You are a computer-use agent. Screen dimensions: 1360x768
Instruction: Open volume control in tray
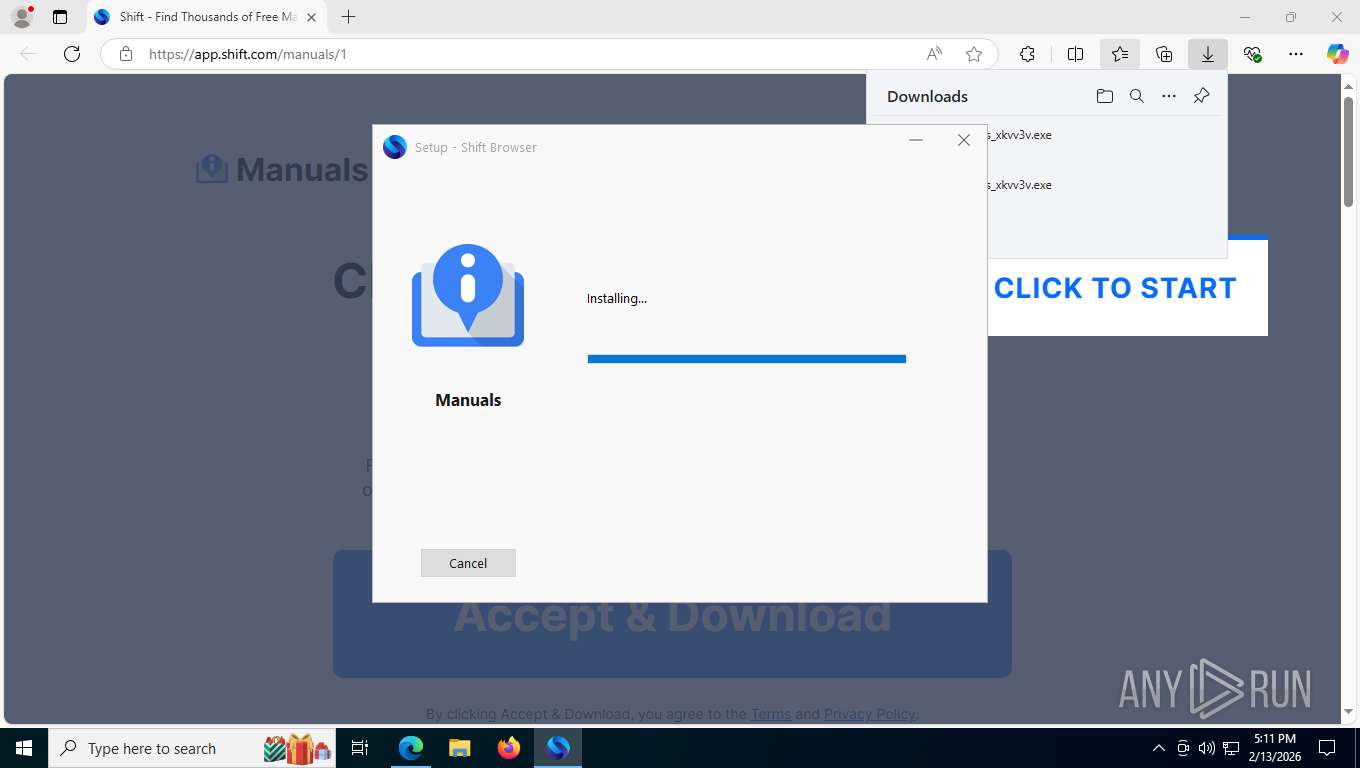1207,748
